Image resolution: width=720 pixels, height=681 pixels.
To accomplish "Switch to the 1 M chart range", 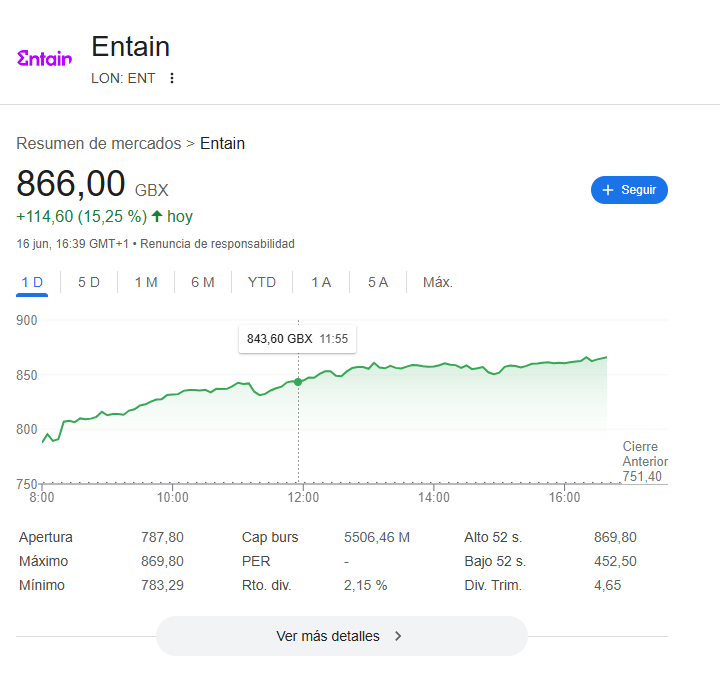I will [x=146, y=282].
